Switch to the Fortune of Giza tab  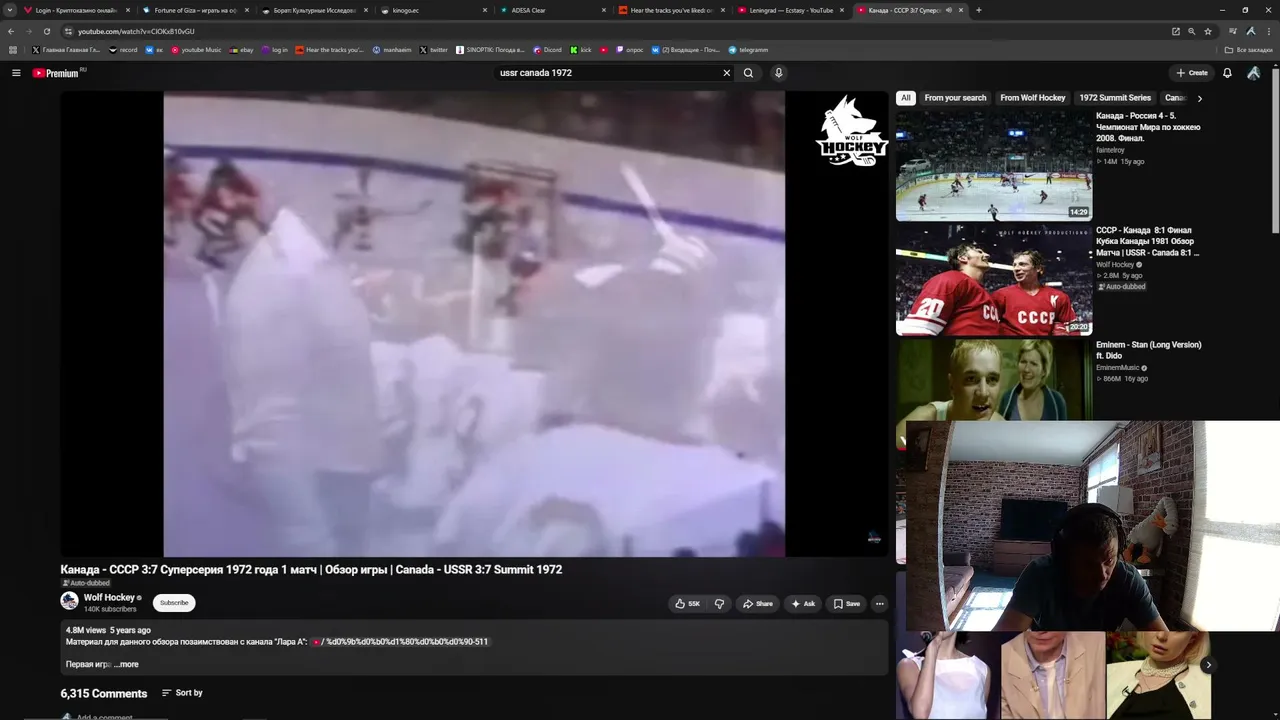click(x=195, y=10)
